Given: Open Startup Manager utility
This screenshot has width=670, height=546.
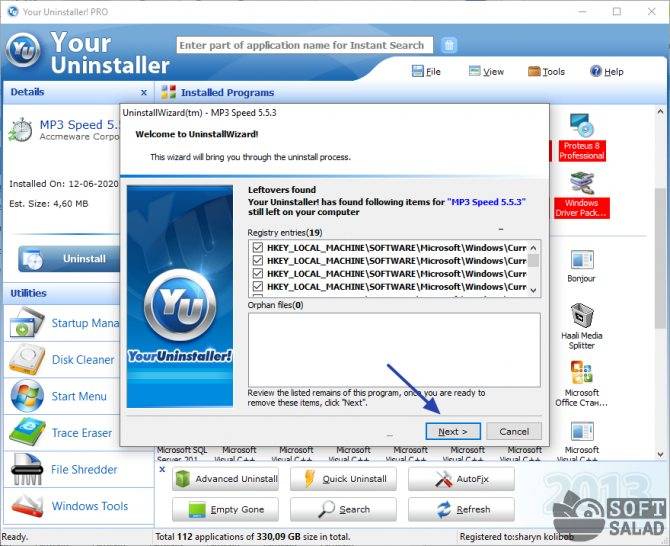Looking at the screenshot, I should point(62,323).
